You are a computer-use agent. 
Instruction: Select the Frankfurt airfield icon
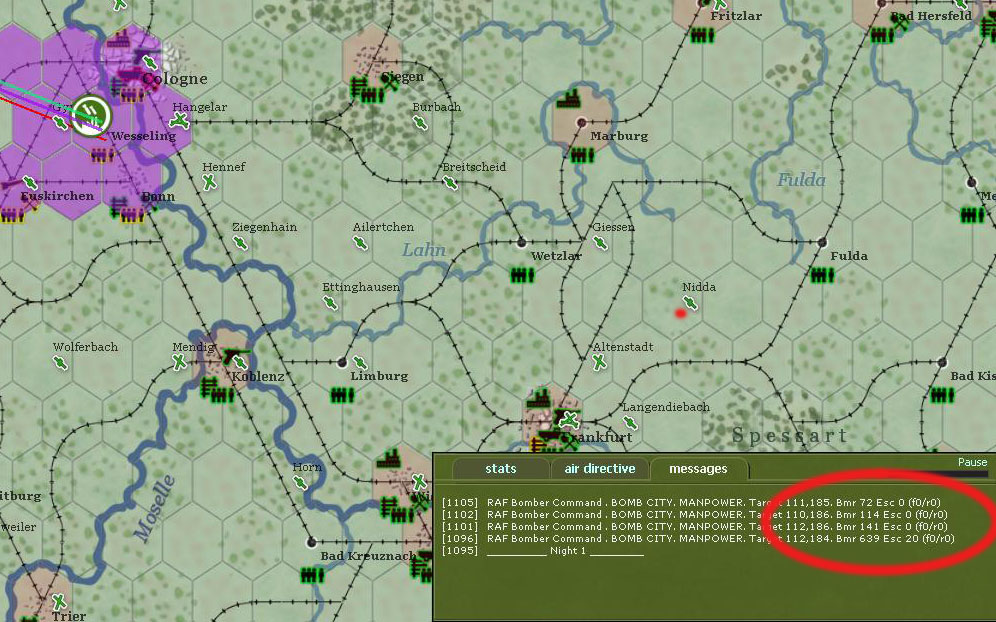click(569, 420)
